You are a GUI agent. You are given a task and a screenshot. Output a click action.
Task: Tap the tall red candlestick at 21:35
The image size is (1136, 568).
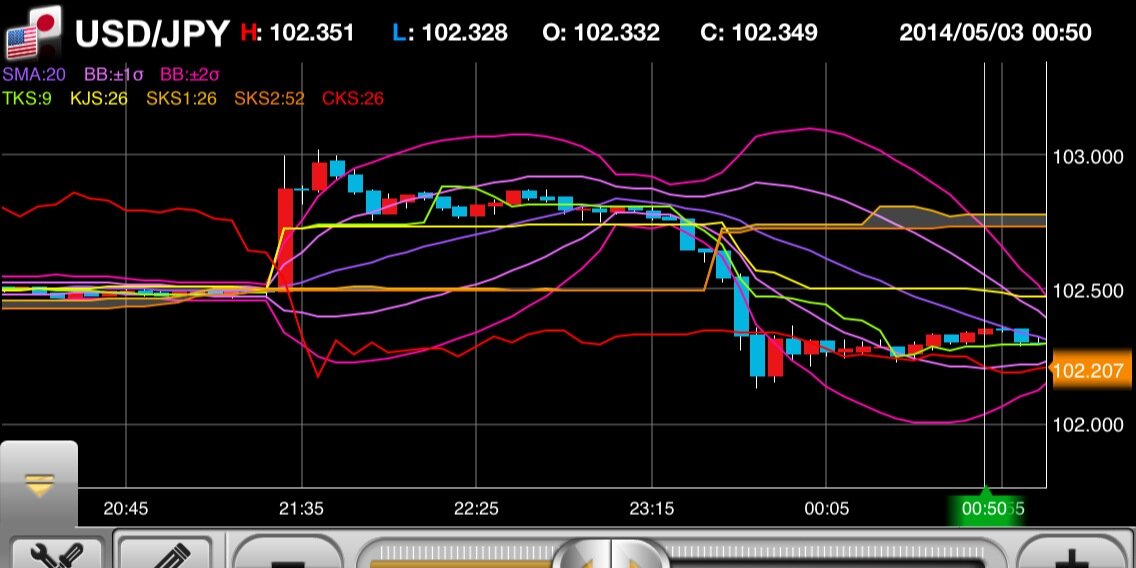[x=285, y=239]
